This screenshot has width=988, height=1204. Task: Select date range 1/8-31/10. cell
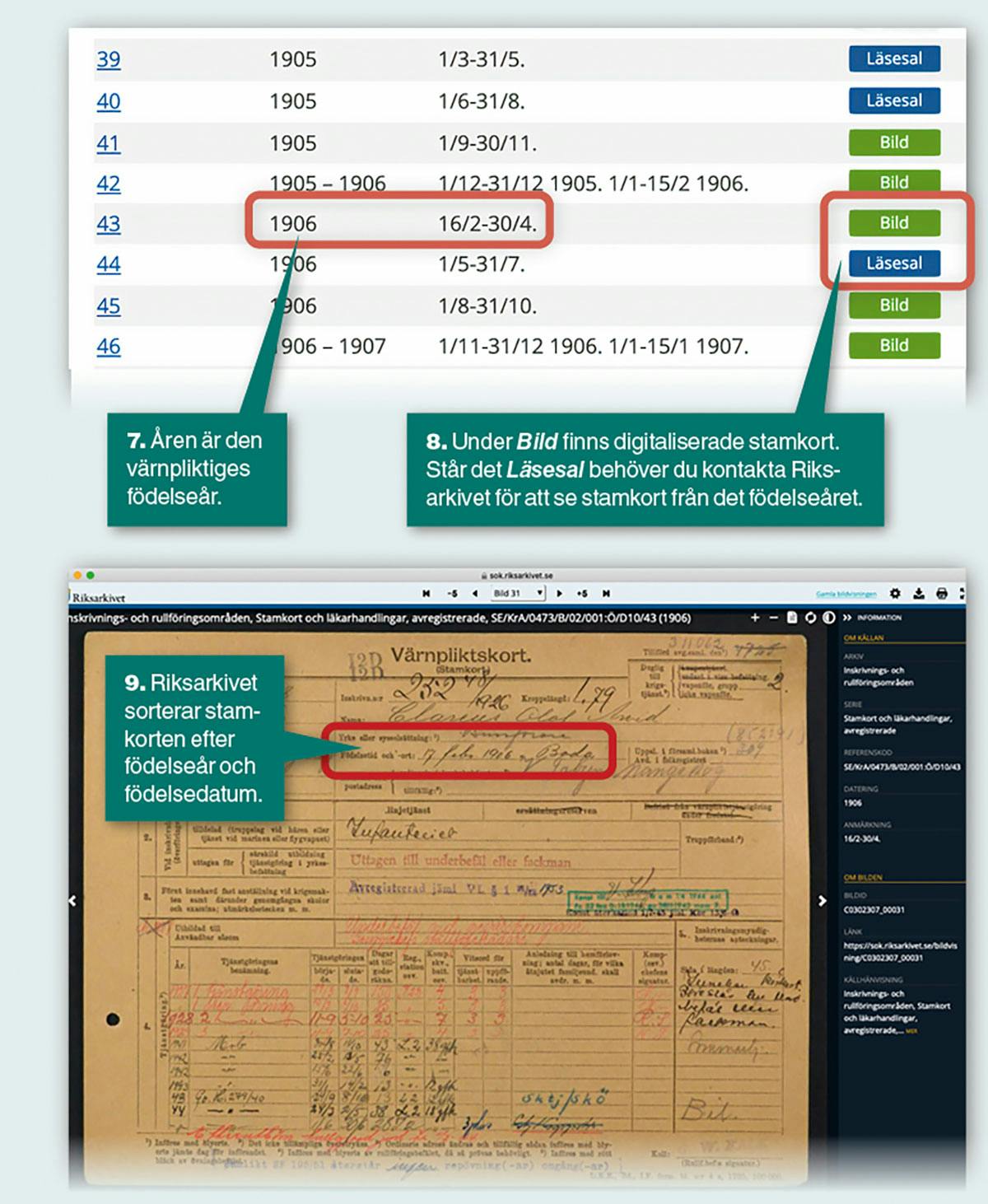click(487, 306)
